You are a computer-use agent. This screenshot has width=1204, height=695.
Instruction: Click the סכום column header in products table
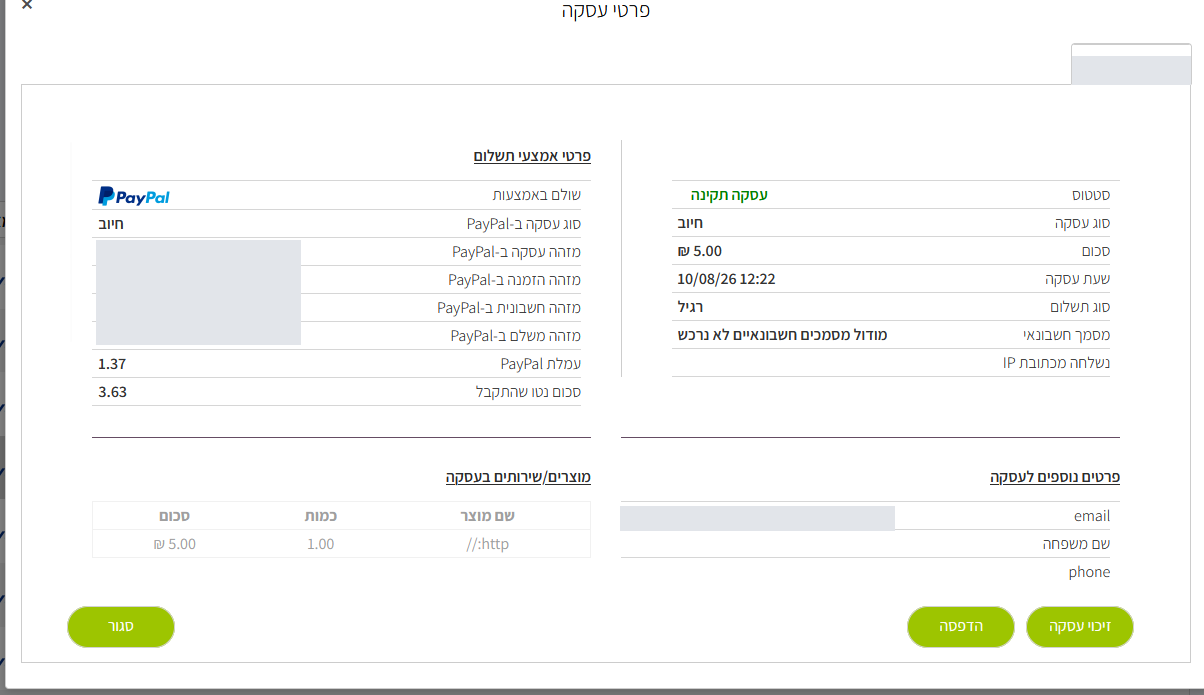pyautogui.click(x=175, y=516)
